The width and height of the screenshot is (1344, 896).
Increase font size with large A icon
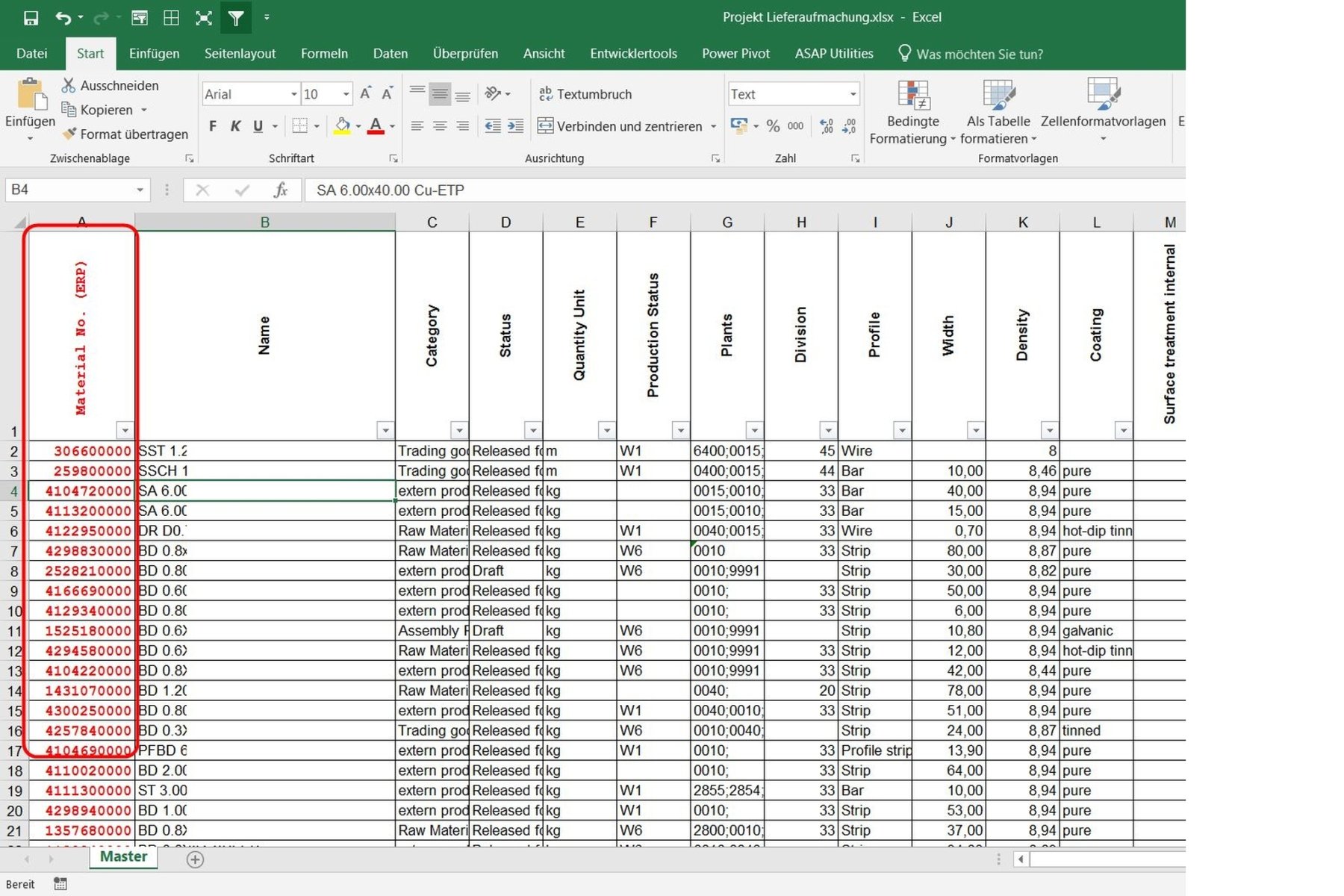pyautogui.click(x=365, y=94)
